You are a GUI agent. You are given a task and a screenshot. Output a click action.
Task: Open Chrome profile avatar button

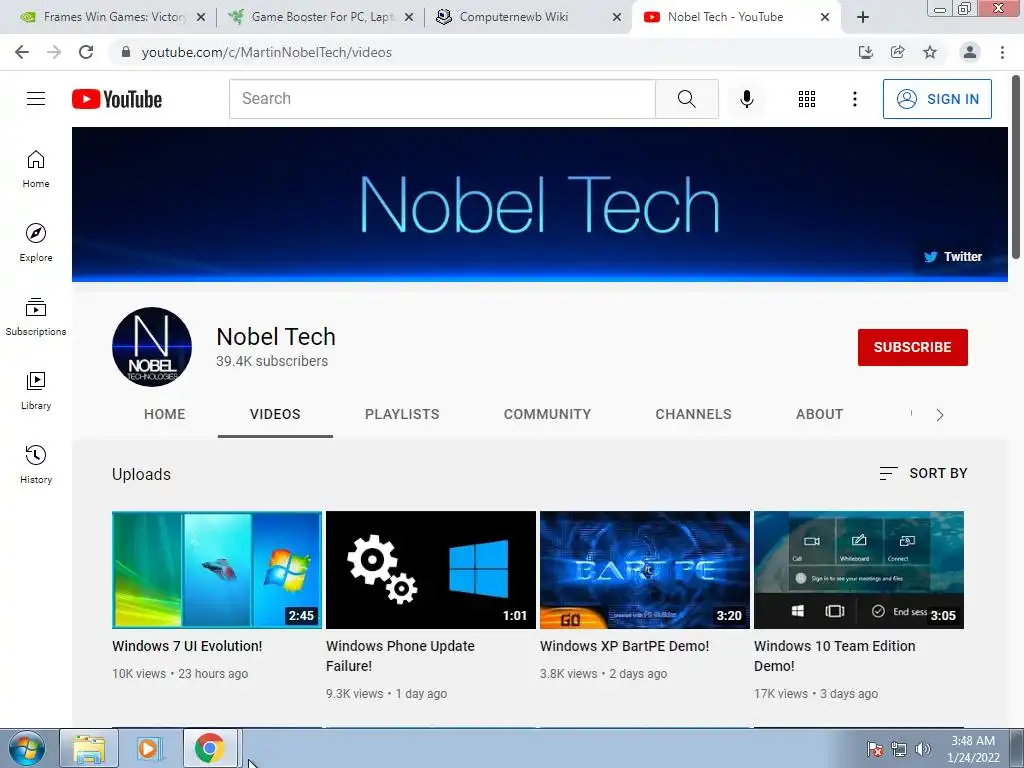(x=970, y=52)
